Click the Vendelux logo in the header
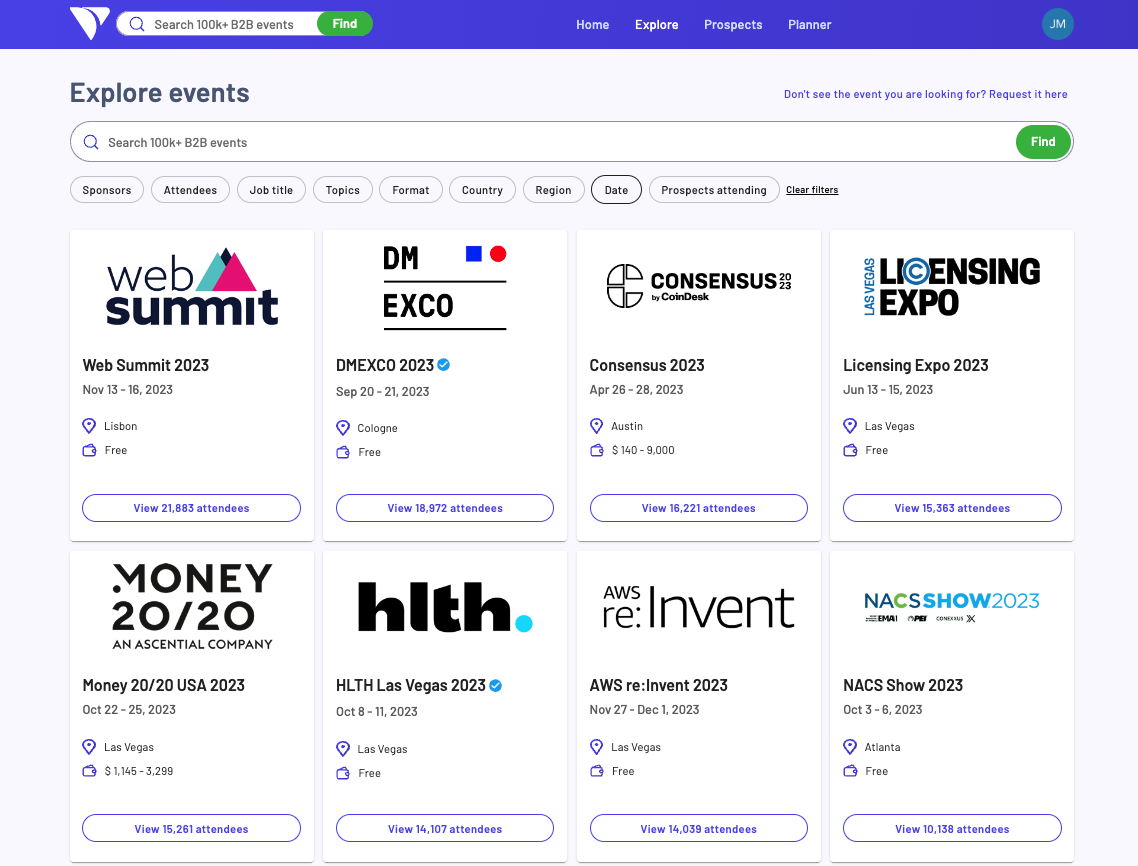The height and width of the screenshot is (866, 1138). click(x=88, y=23)
